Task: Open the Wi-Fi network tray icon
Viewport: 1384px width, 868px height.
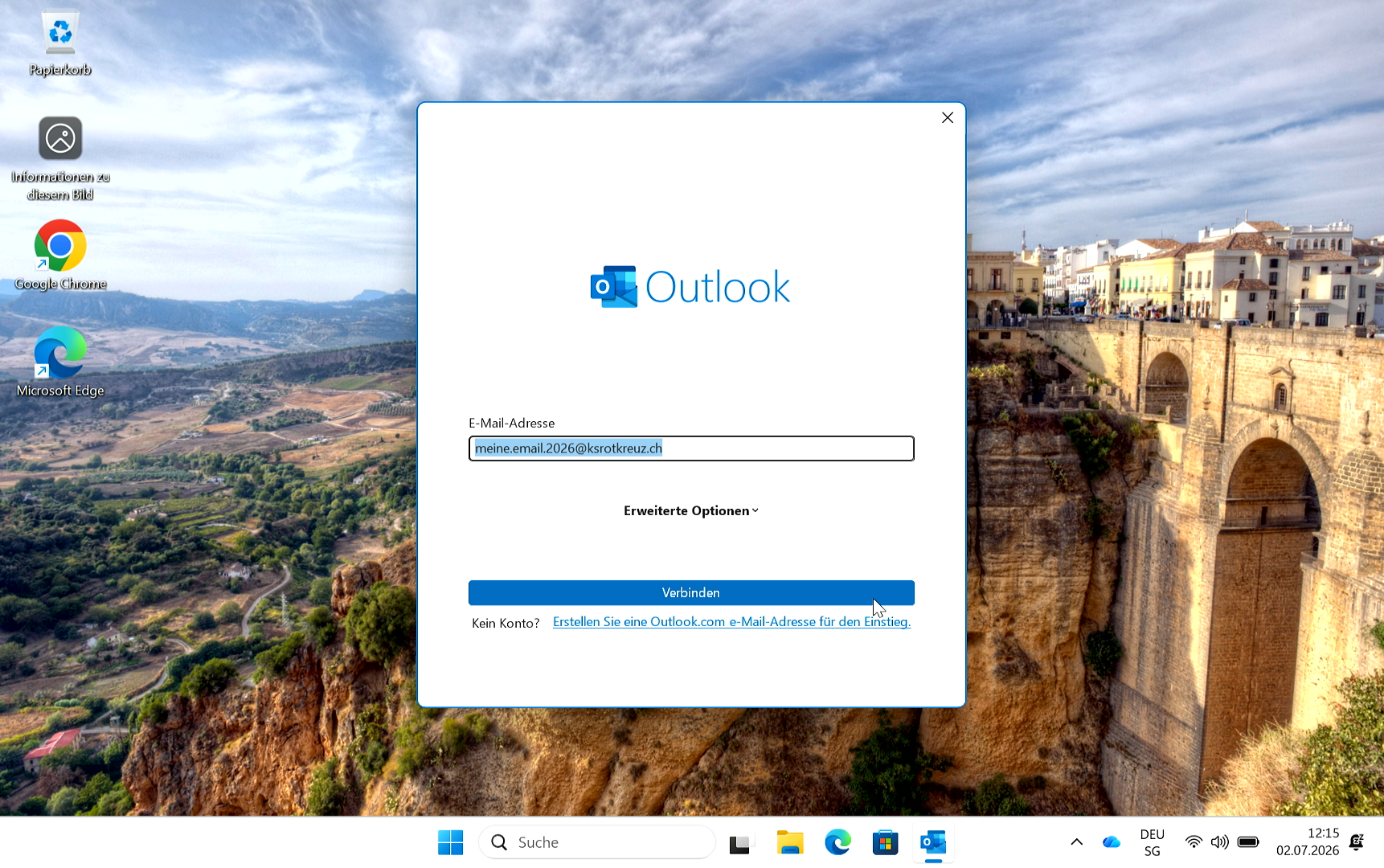Action: (1194, 842)
